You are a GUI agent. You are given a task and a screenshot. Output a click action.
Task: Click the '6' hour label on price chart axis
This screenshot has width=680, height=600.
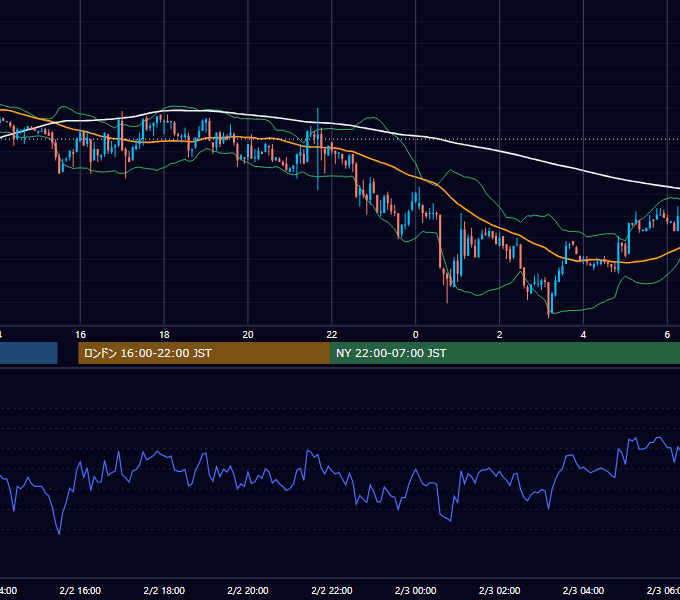pos(667,335)
